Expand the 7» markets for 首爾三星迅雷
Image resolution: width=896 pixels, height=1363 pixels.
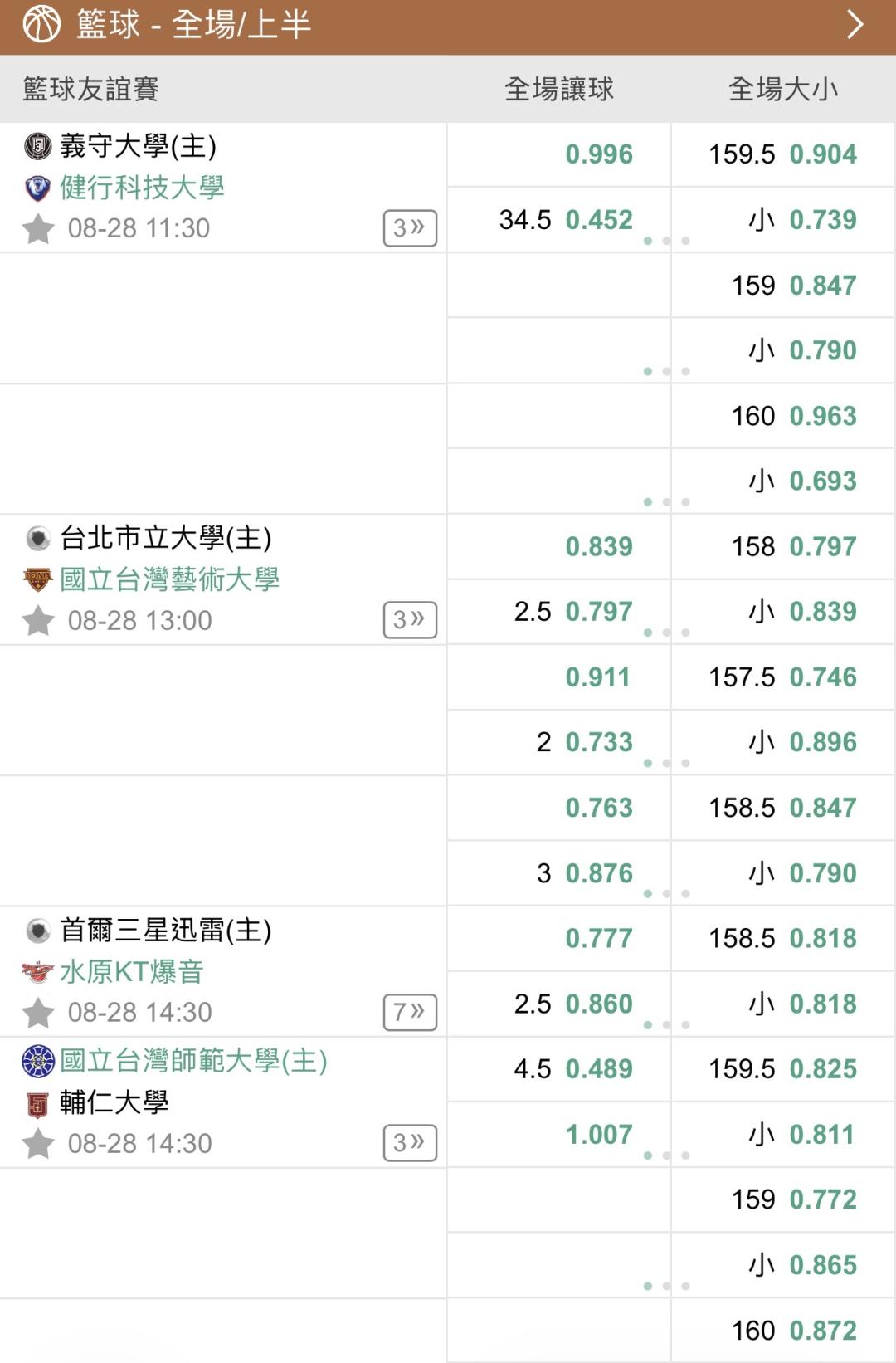pos(410,1012)
